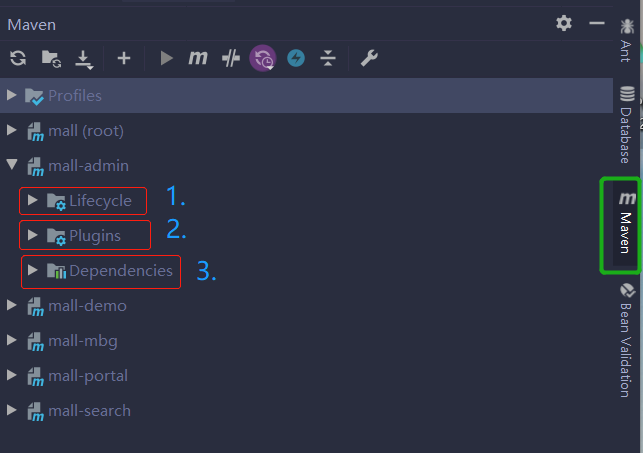Reload all Maven projects
Viewport: 643px width, 453px height.
[x=18, y=58]
